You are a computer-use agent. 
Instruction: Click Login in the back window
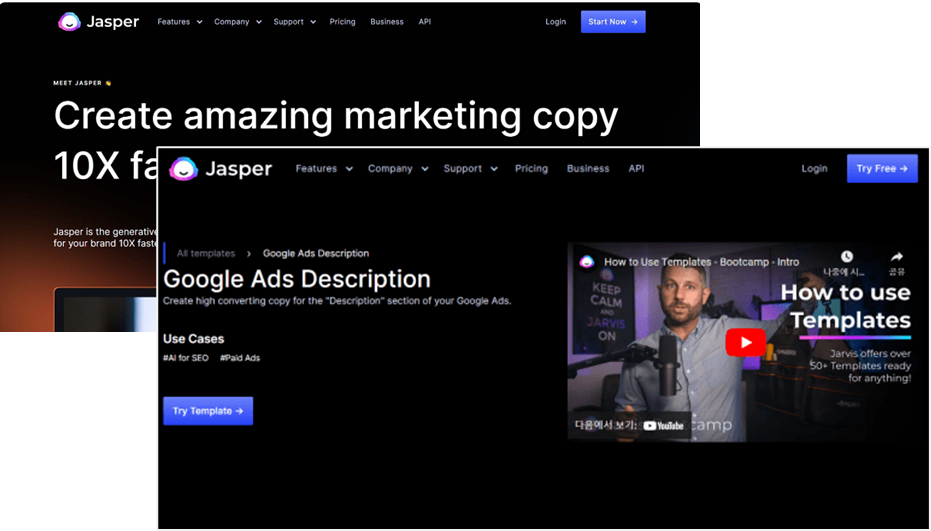click(556, 22)
